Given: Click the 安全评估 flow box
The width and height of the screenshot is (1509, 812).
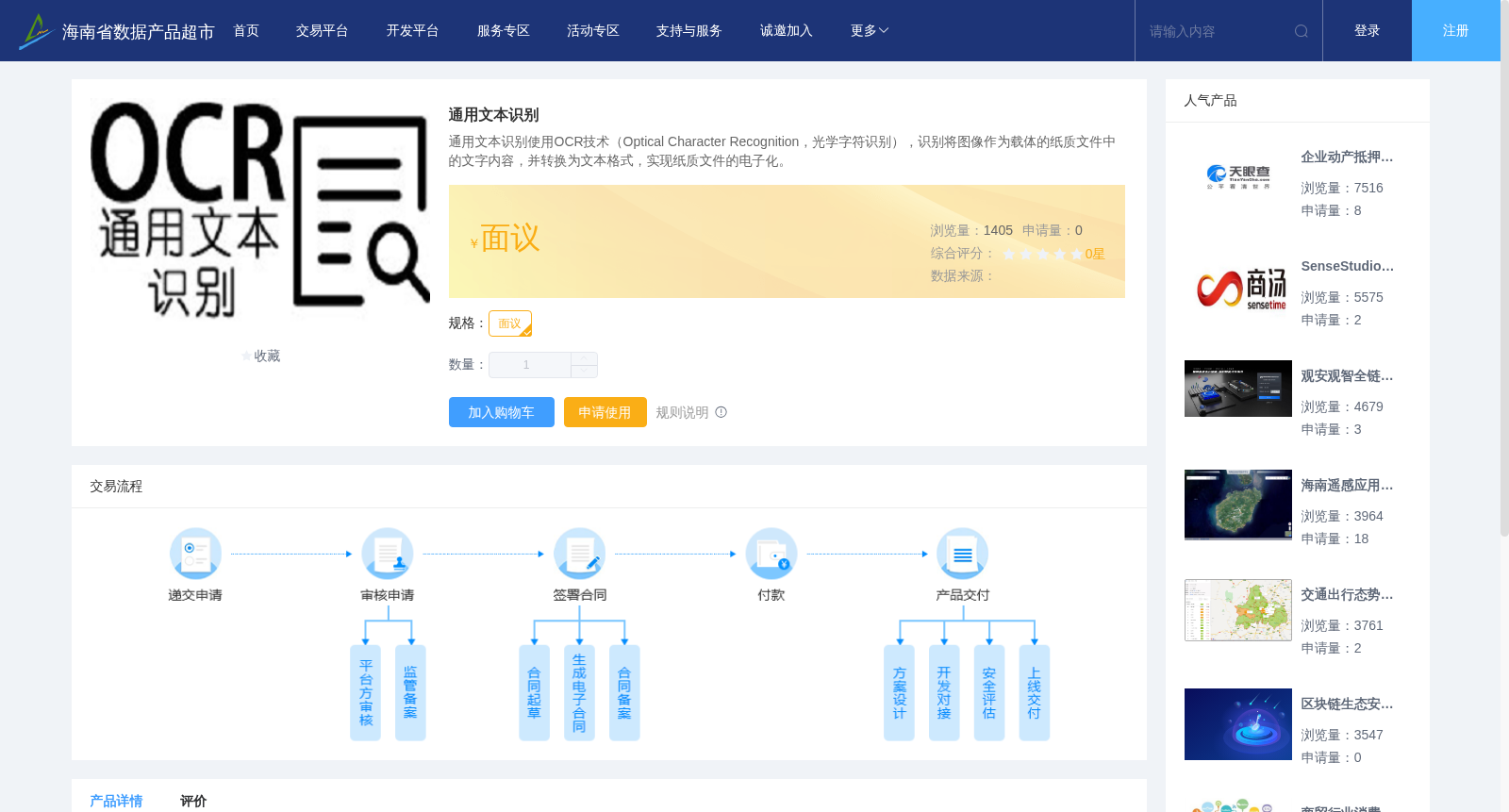Looking at the screenshot, I should 989,693.
